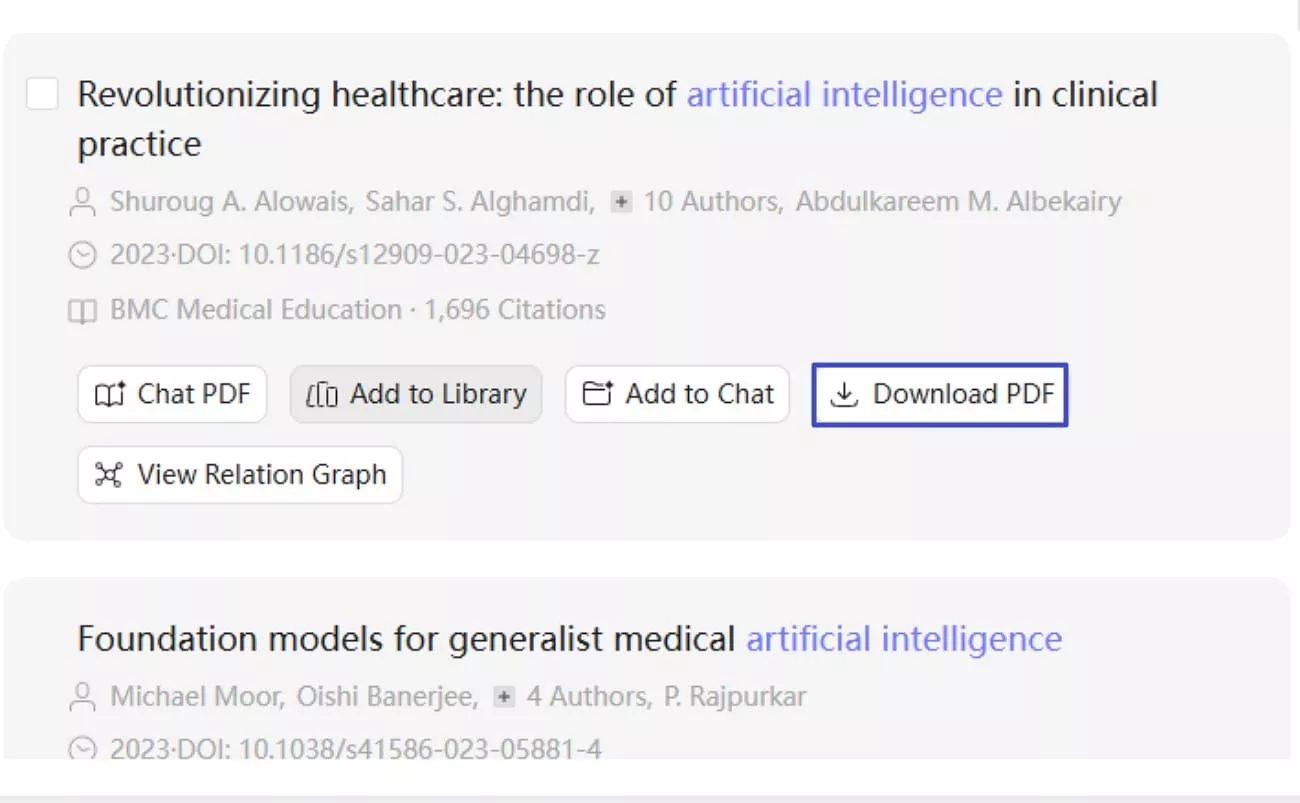
Task: Click the Add to Library button
Action: 416,394
